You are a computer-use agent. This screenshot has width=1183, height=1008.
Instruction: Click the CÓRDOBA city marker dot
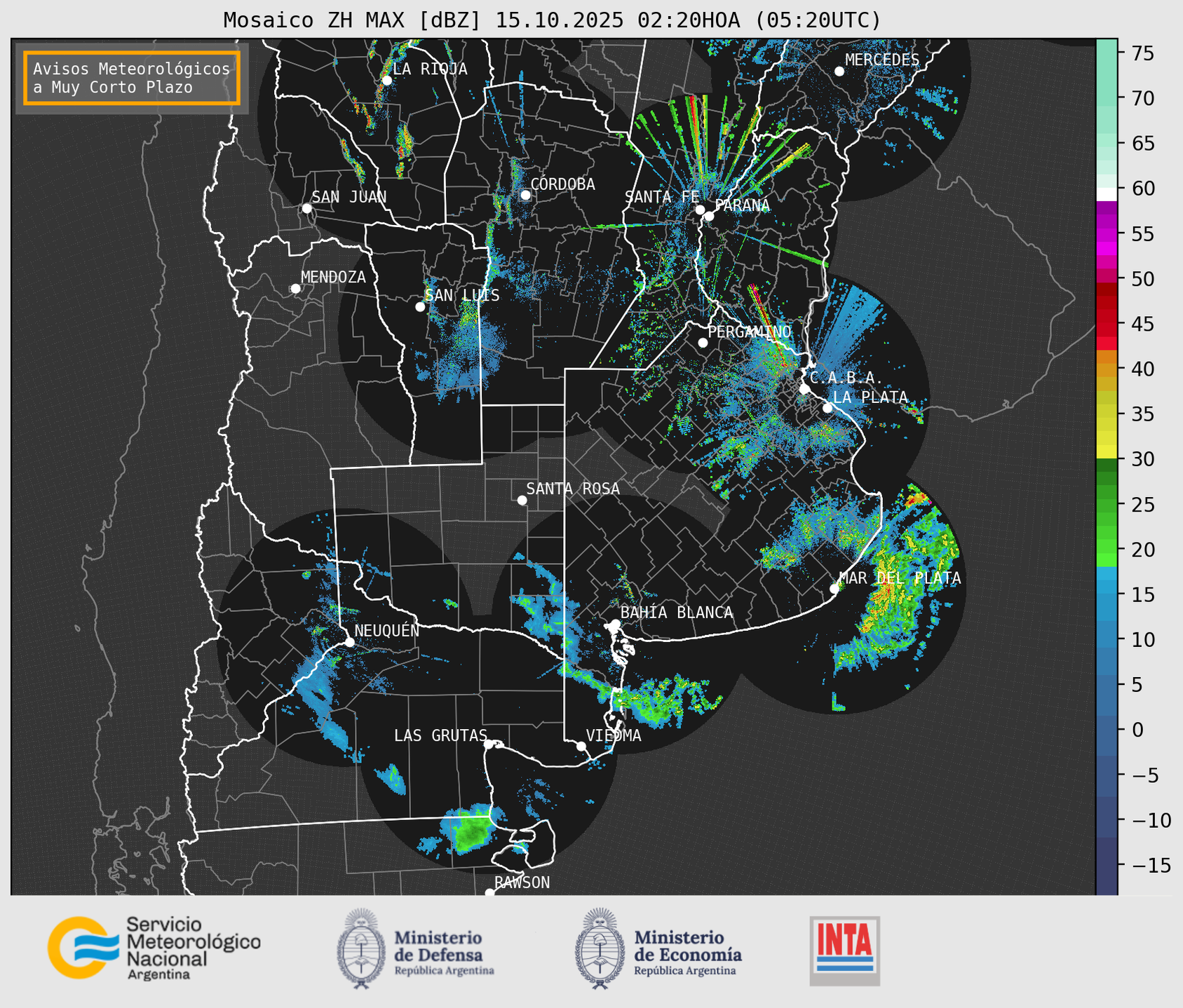525,195
